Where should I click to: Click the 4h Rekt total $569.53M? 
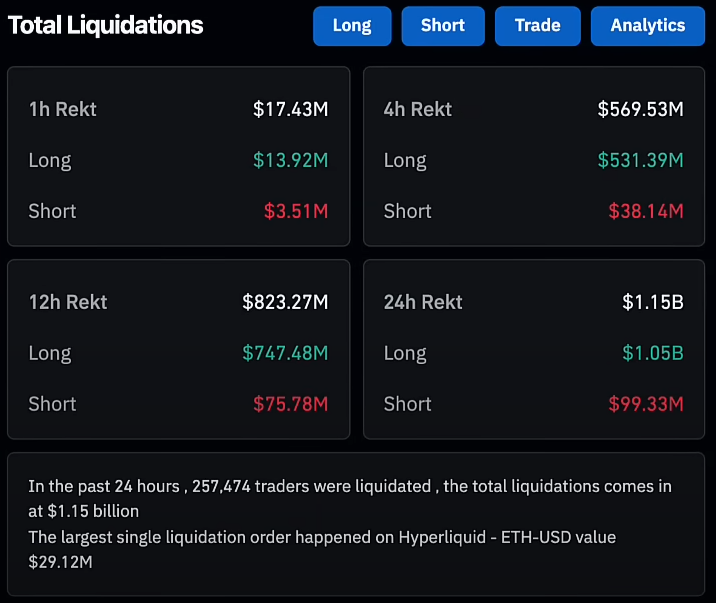coord(640,109)
